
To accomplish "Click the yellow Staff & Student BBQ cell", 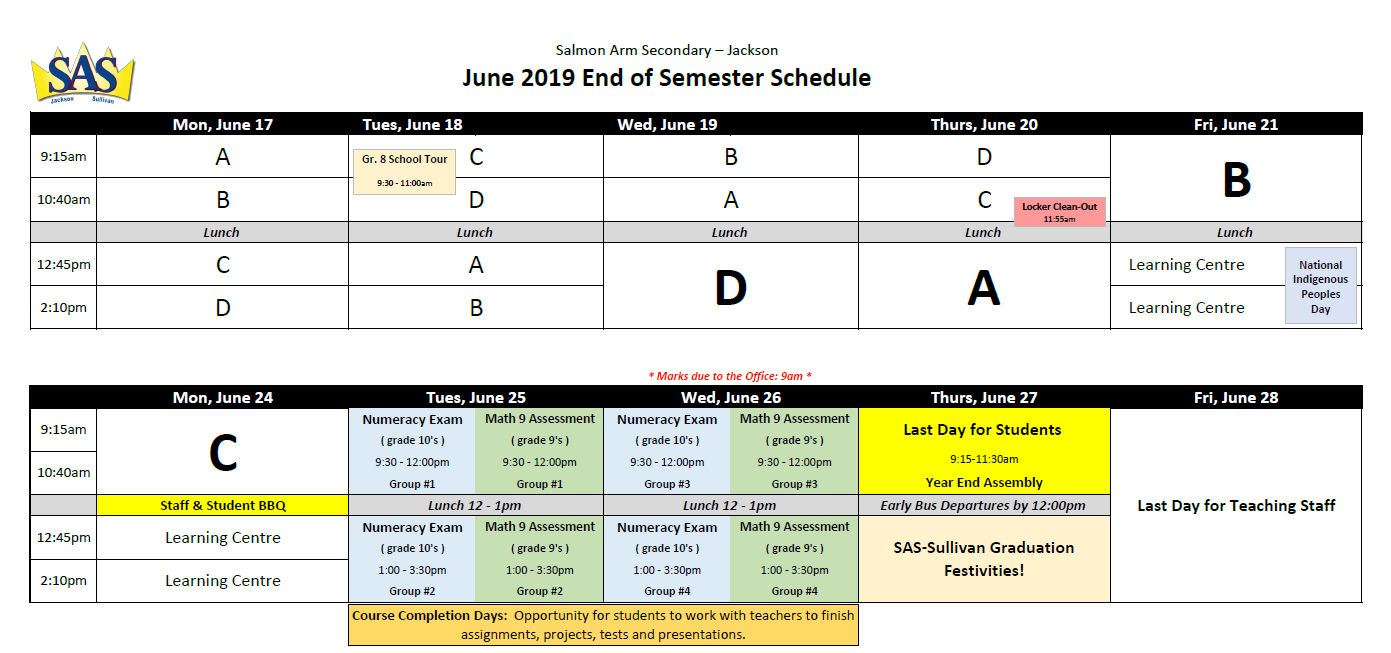I will [222, 505].
